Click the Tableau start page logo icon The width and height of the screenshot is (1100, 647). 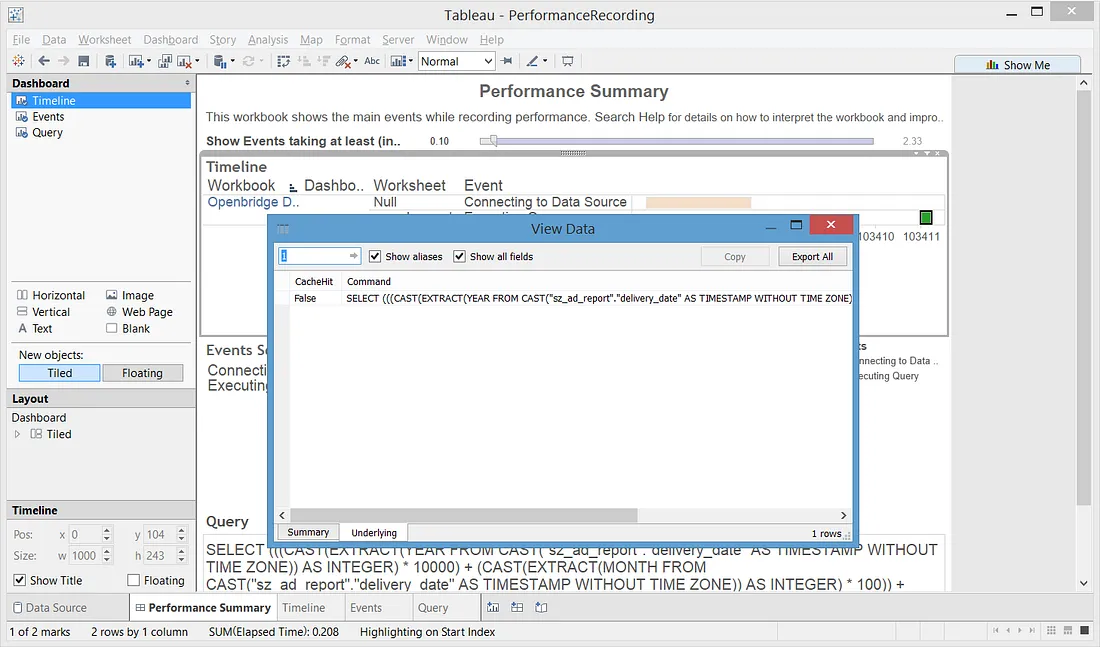tap(18, 61)
